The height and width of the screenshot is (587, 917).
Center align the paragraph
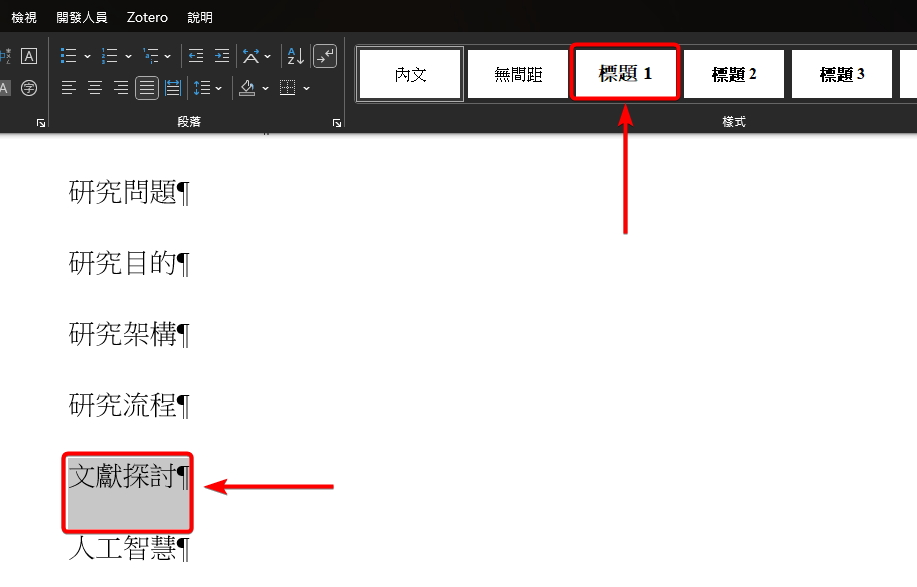coord(95,88)
